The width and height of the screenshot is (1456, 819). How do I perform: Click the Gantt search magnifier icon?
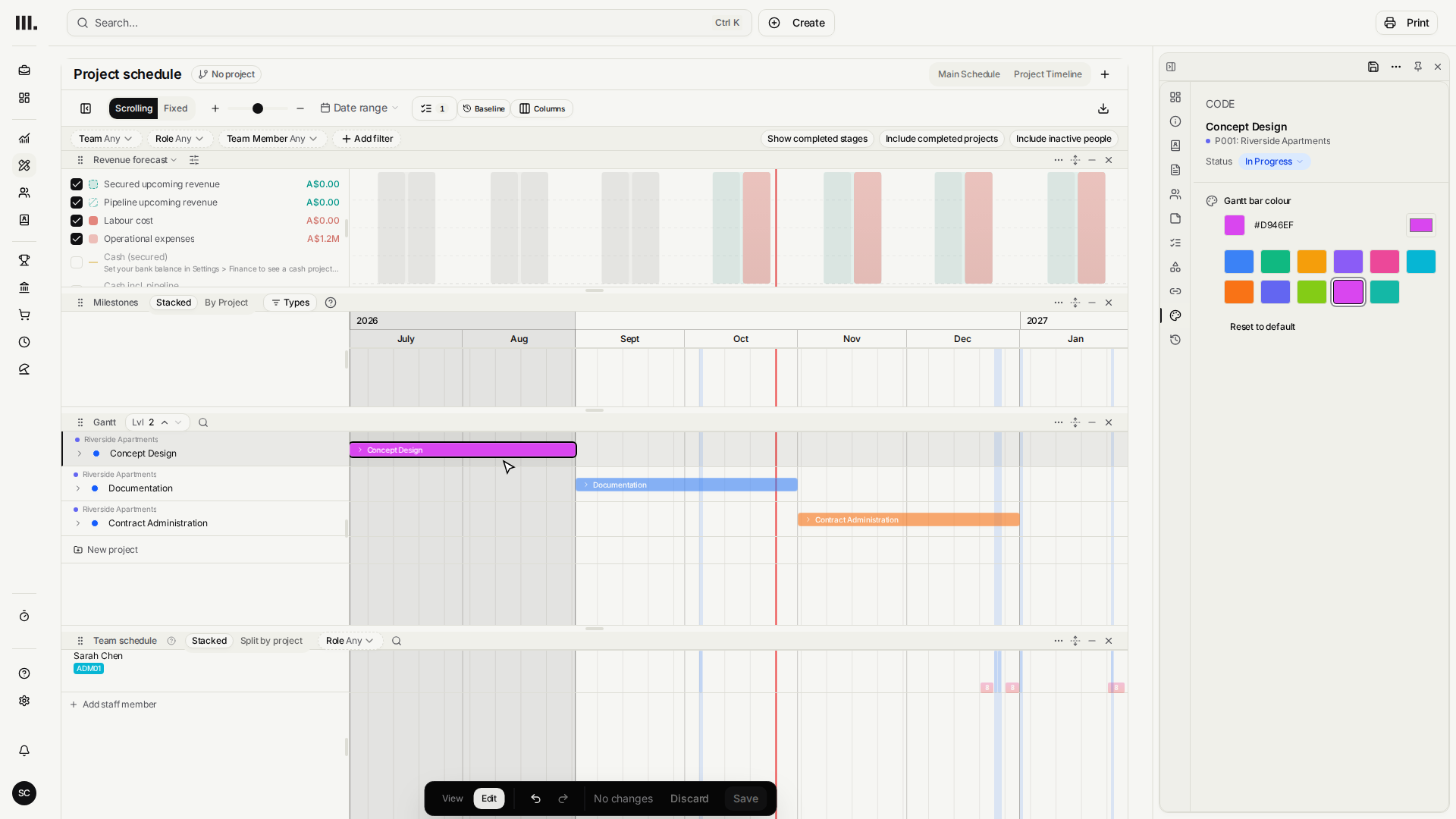click(203, 422)
